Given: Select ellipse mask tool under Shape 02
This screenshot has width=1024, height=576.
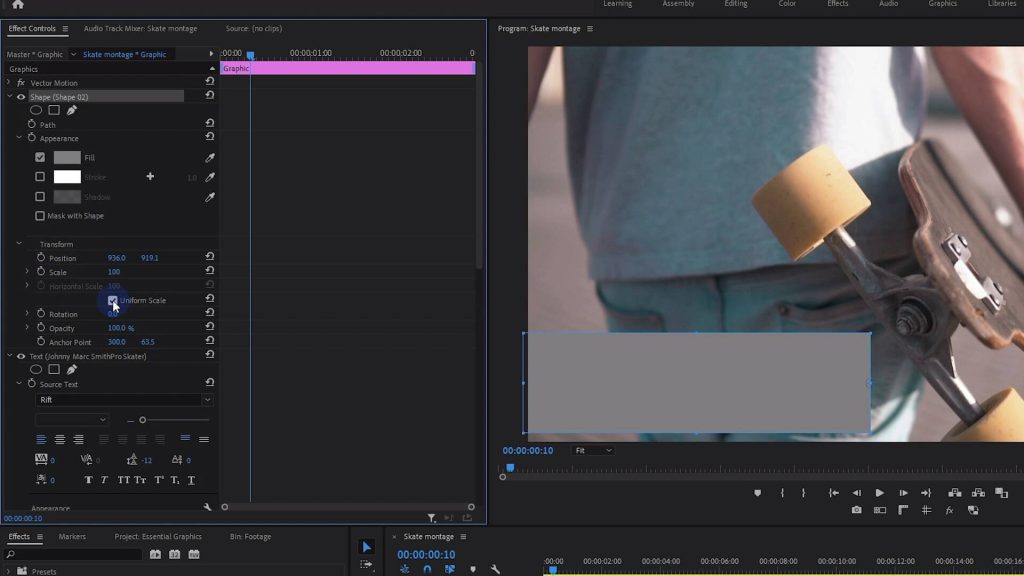Looking at the screenshot, I should coord(36,110).
